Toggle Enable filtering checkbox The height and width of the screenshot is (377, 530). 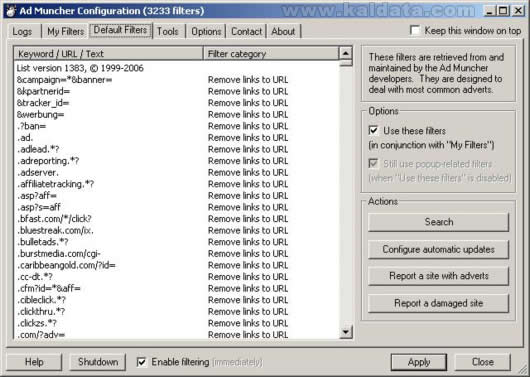point(141,362)
